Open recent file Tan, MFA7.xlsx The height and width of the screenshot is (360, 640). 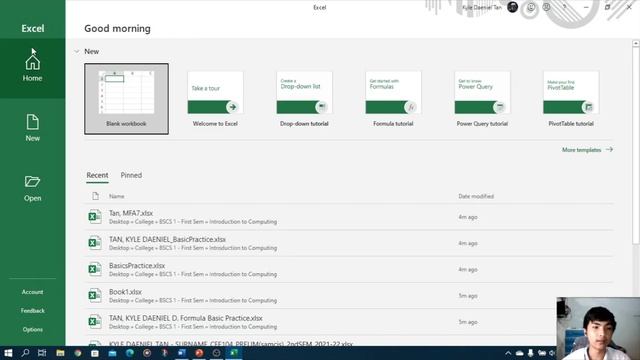(349, 217)
